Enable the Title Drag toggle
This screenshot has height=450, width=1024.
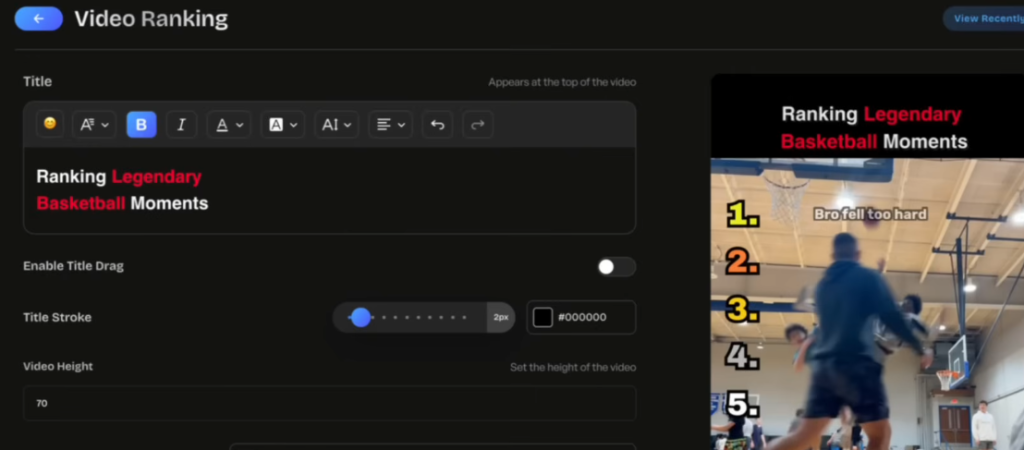click(616, 267)
